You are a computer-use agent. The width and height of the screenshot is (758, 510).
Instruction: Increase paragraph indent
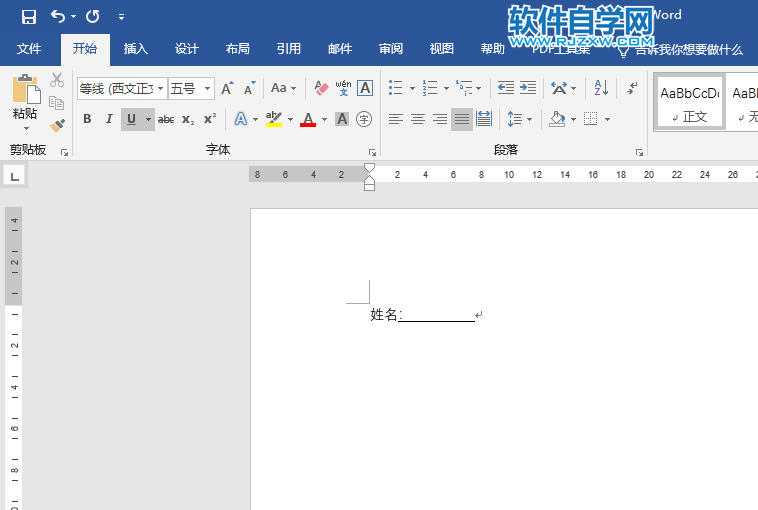click(x=527, y=88)
